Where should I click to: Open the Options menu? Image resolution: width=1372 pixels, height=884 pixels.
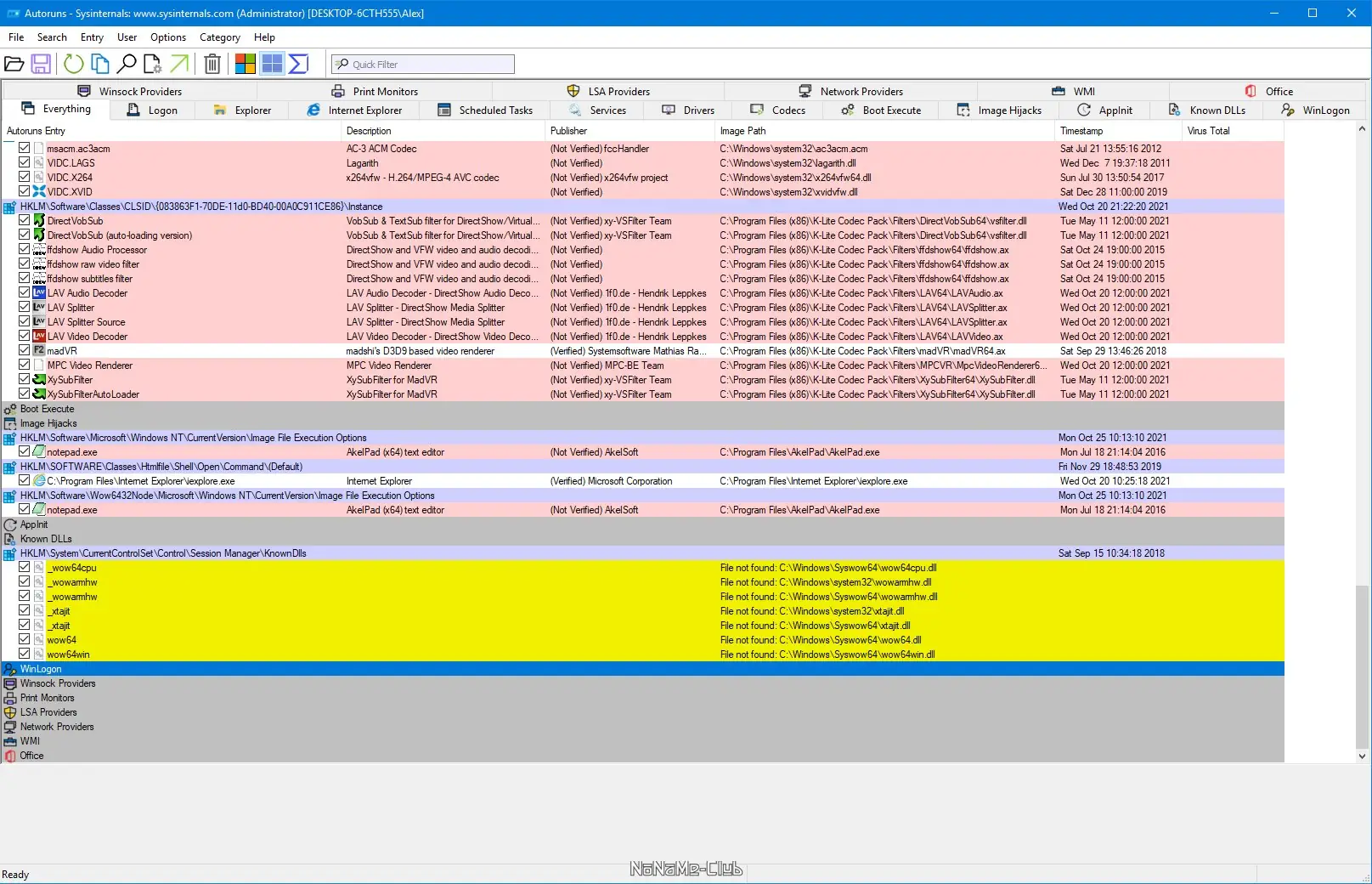[x=168, y=37]
